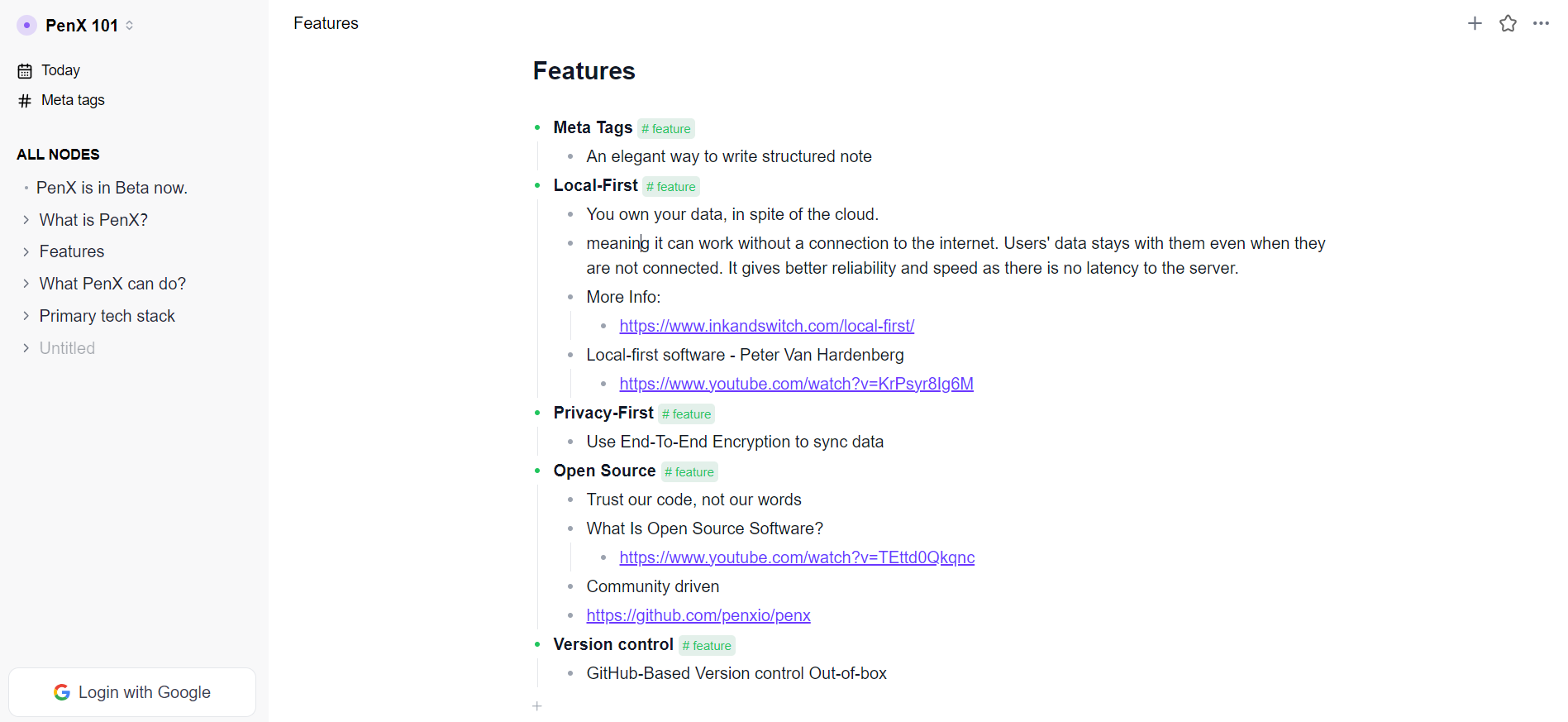Add a new node with bottom plus
The width and height of the screenshot is (1568, 722).
click(x=537, y=706)
